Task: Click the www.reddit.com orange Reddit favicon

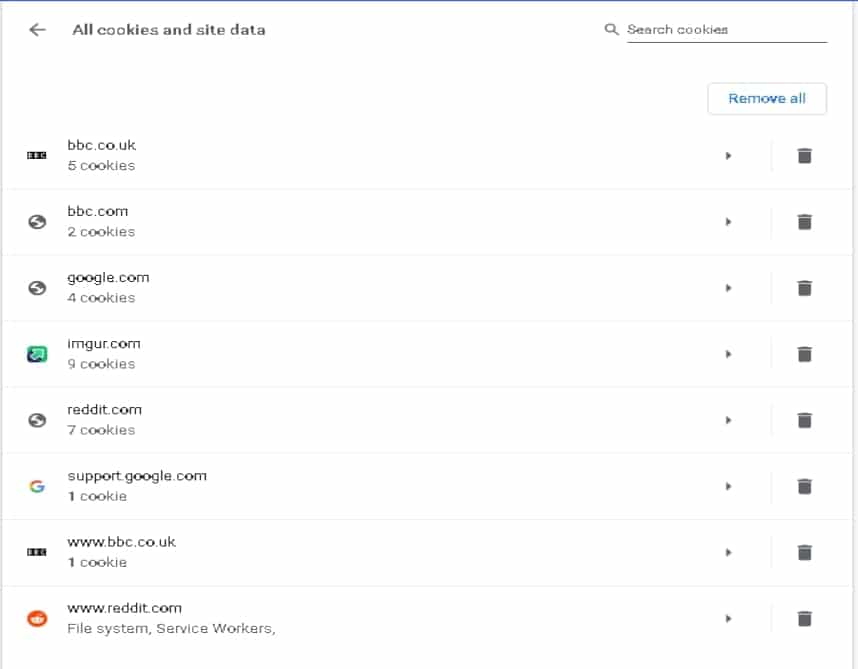Action: [x=37, y=619]
